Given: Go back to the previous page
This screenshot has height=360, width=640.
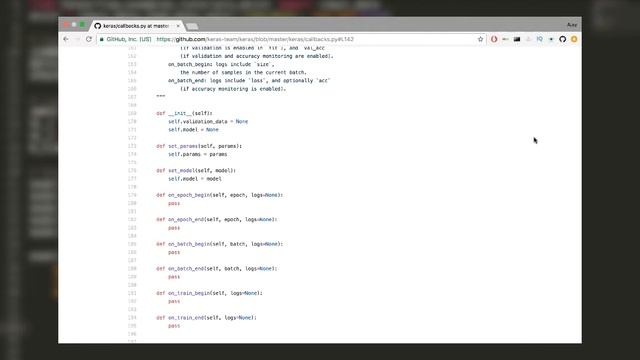Looking at the screenshot, I should point(66,39).
